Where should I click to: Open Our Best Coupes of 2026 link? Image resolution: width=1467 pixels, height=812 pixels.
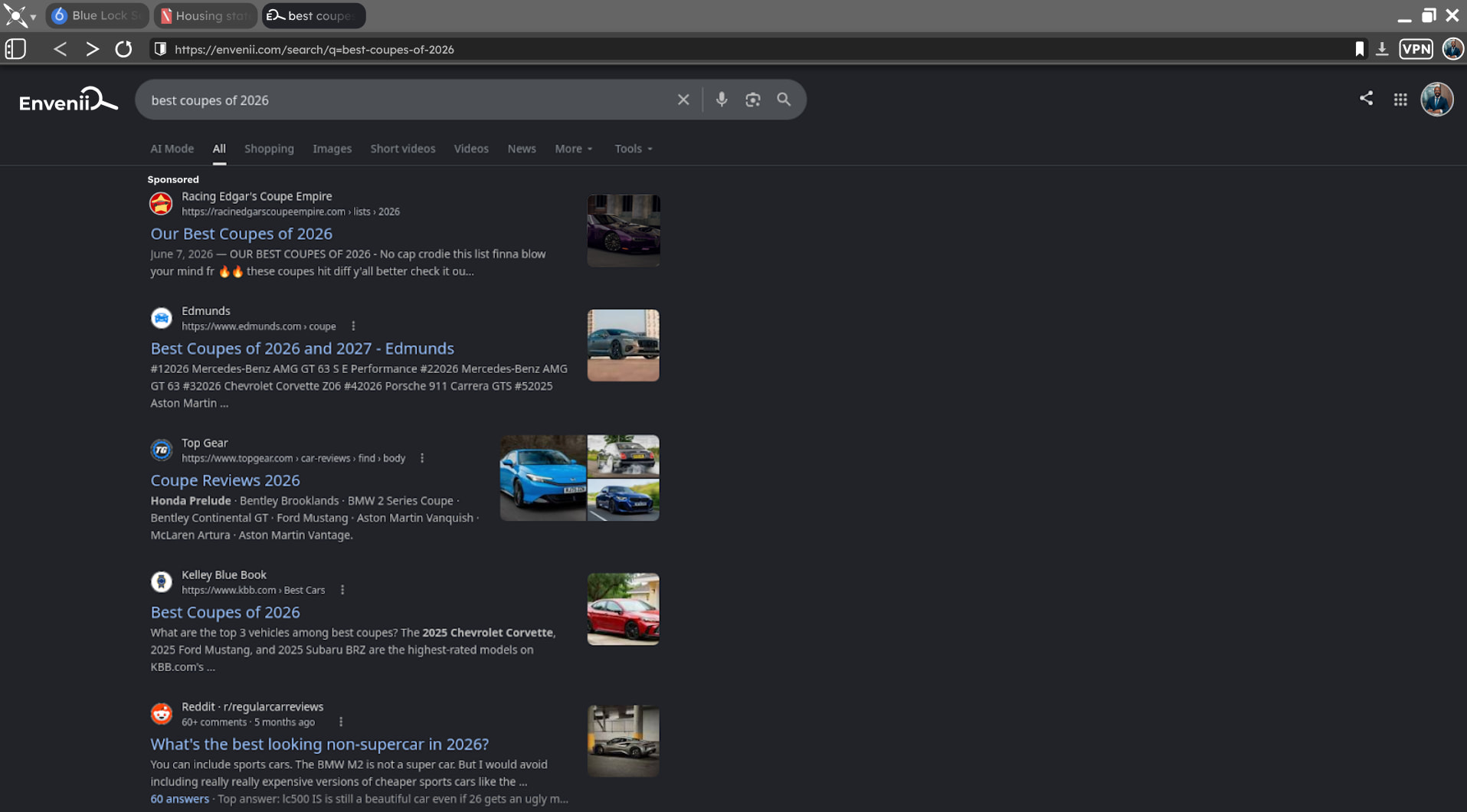click(x=241, y=234)
